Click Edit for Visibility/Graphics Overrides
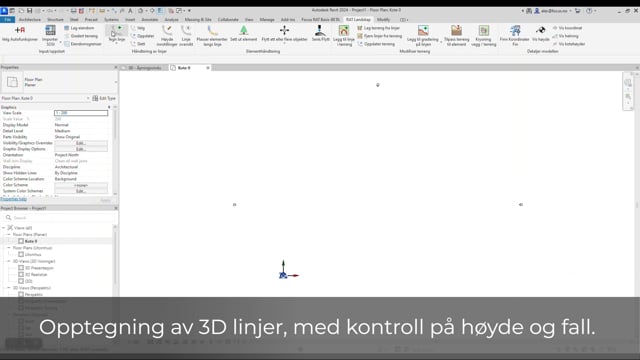 81,143
